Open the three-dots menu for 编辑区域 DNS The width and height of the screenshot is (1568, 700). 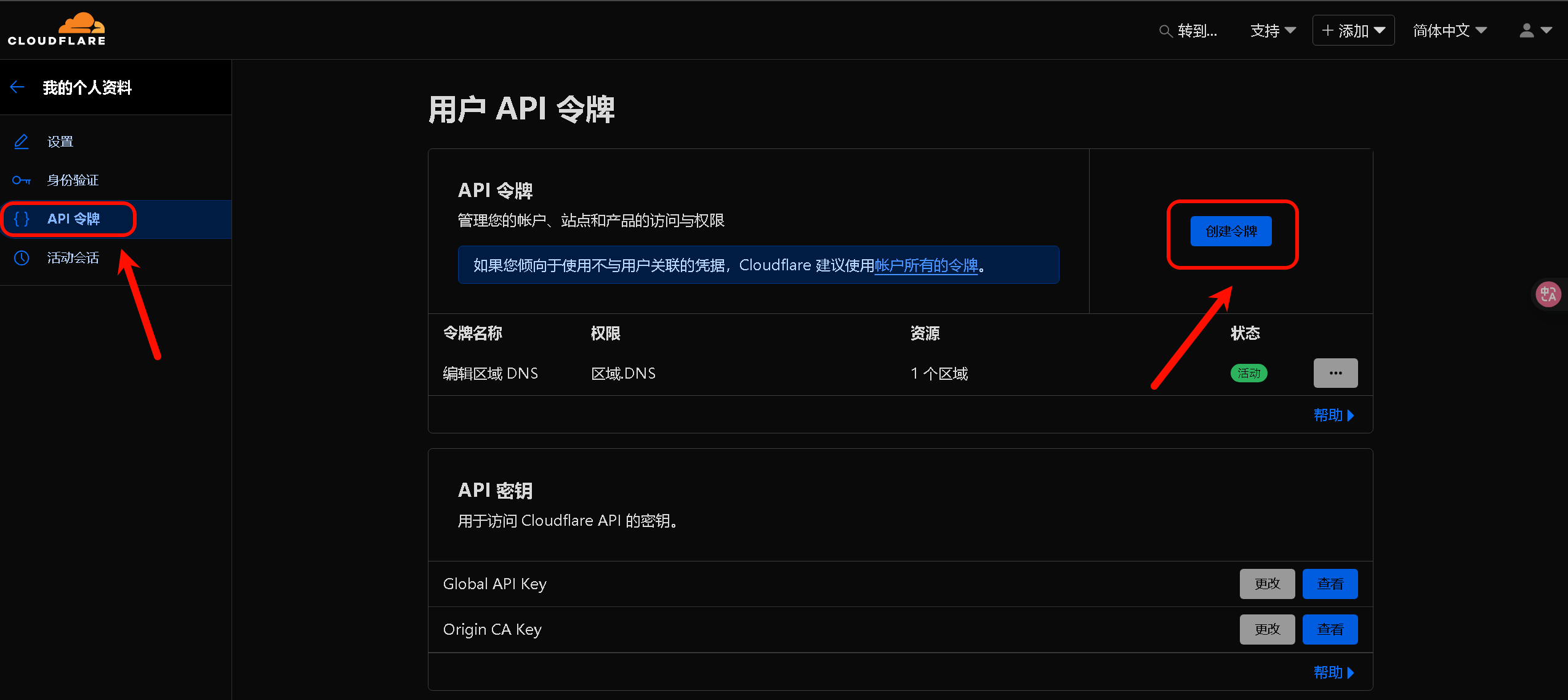click(x=1335, y=373)
